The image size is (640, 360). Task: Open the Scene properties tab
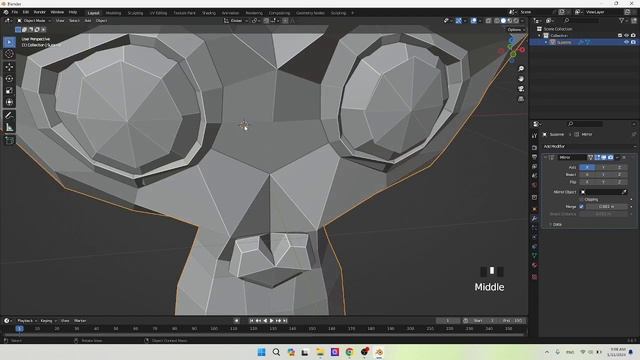534,176
